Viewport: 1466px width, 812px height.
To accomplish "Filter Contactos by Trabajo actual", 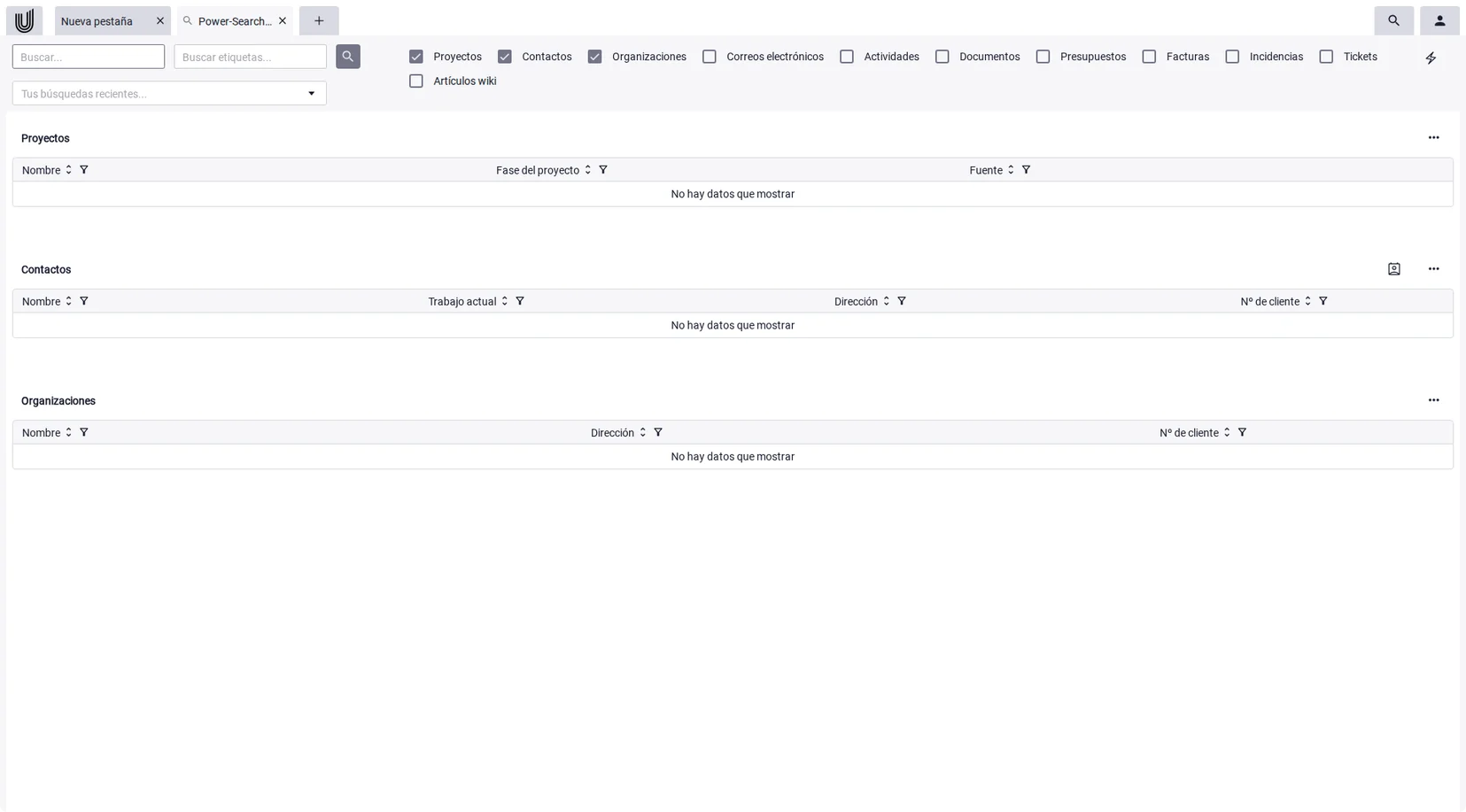I will point(520,301).
